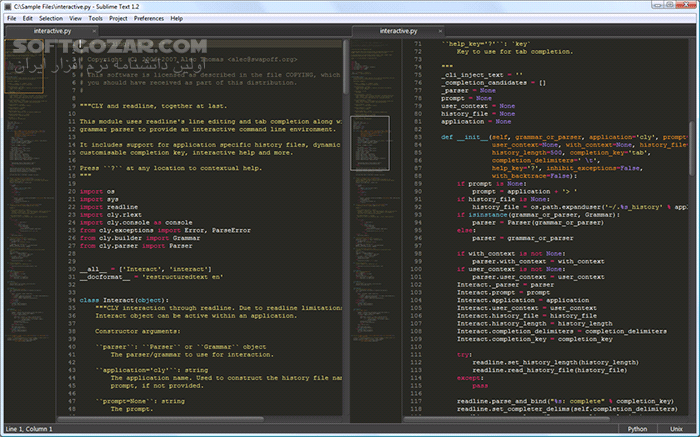This screenshot has width=700, height=437.
Task: Click 'parser = Parser(grammar_or_parser)' line
Action: pos(538,222)
